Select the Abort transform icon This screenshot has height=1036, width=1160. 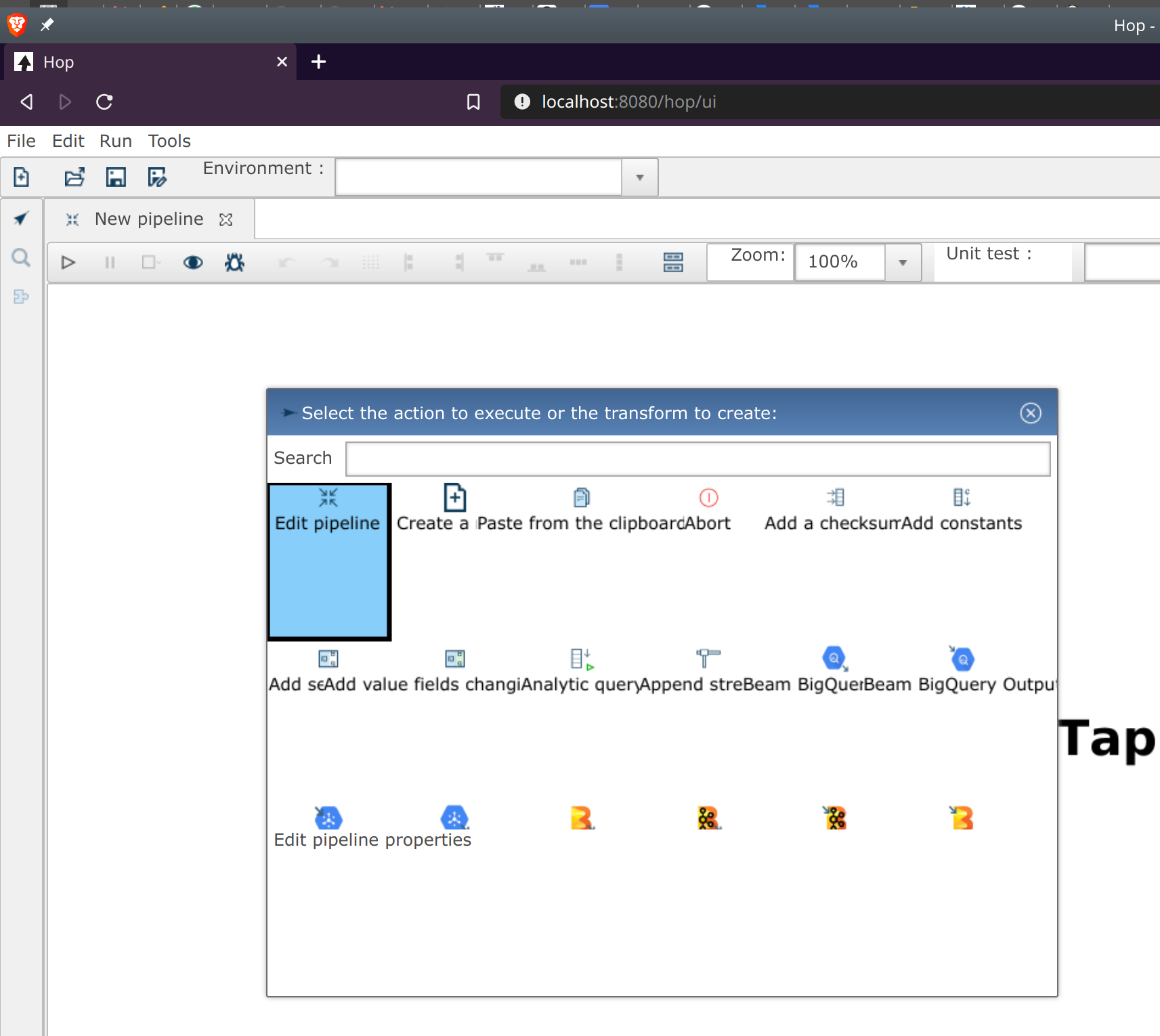click(x=708, y=498)
